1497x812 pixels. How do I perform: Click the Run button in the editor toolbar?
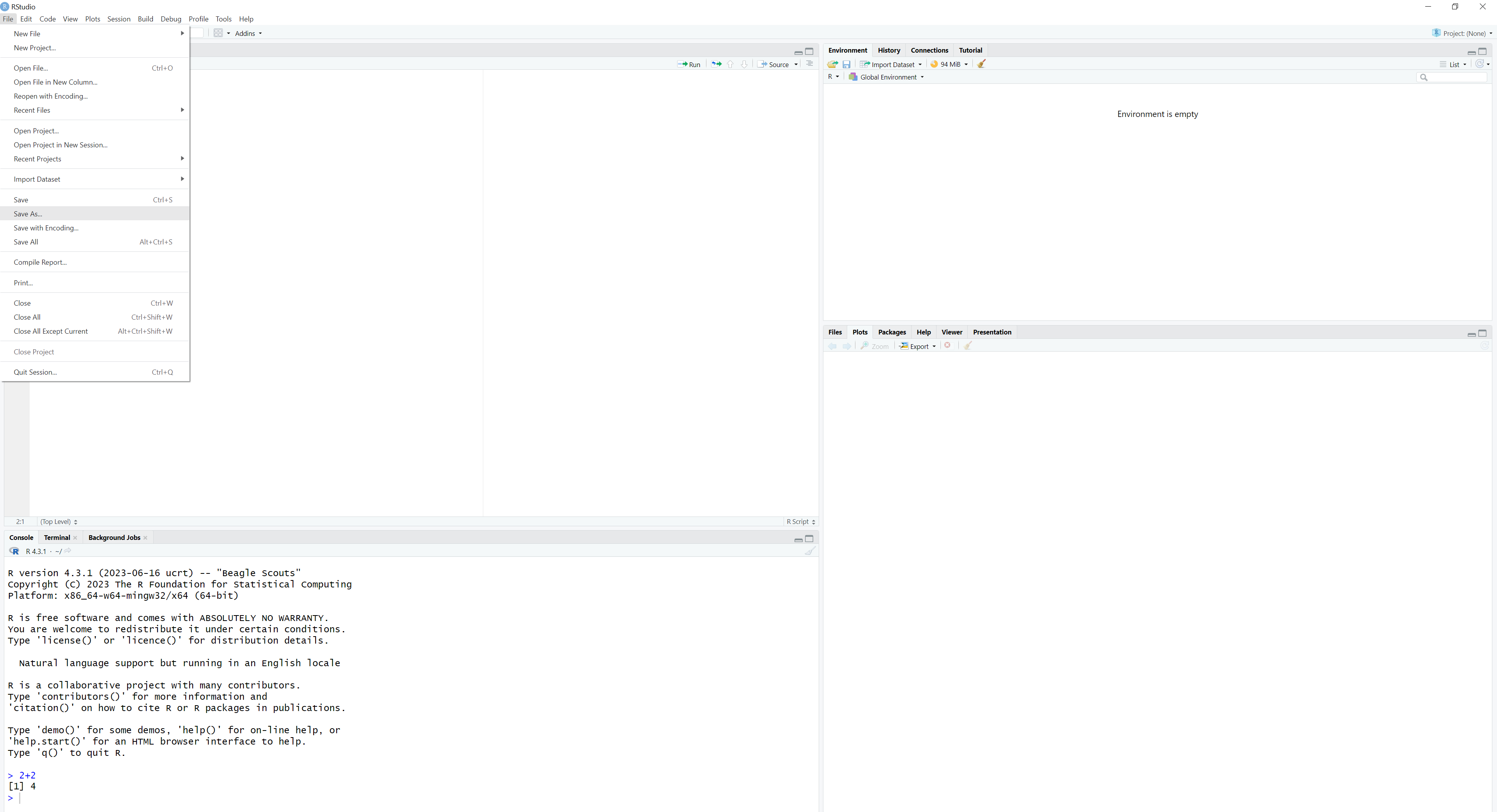689,64
